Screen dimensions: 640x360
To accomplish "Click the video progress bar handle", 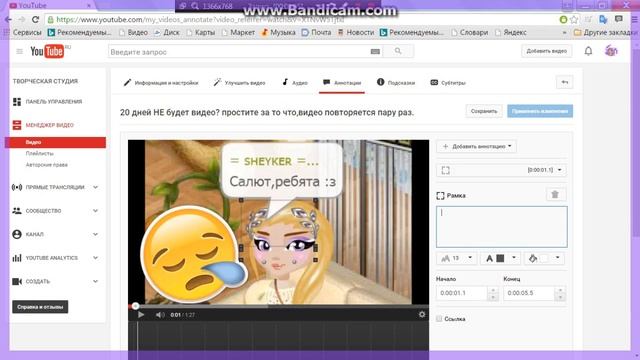I will pos(135,306).
